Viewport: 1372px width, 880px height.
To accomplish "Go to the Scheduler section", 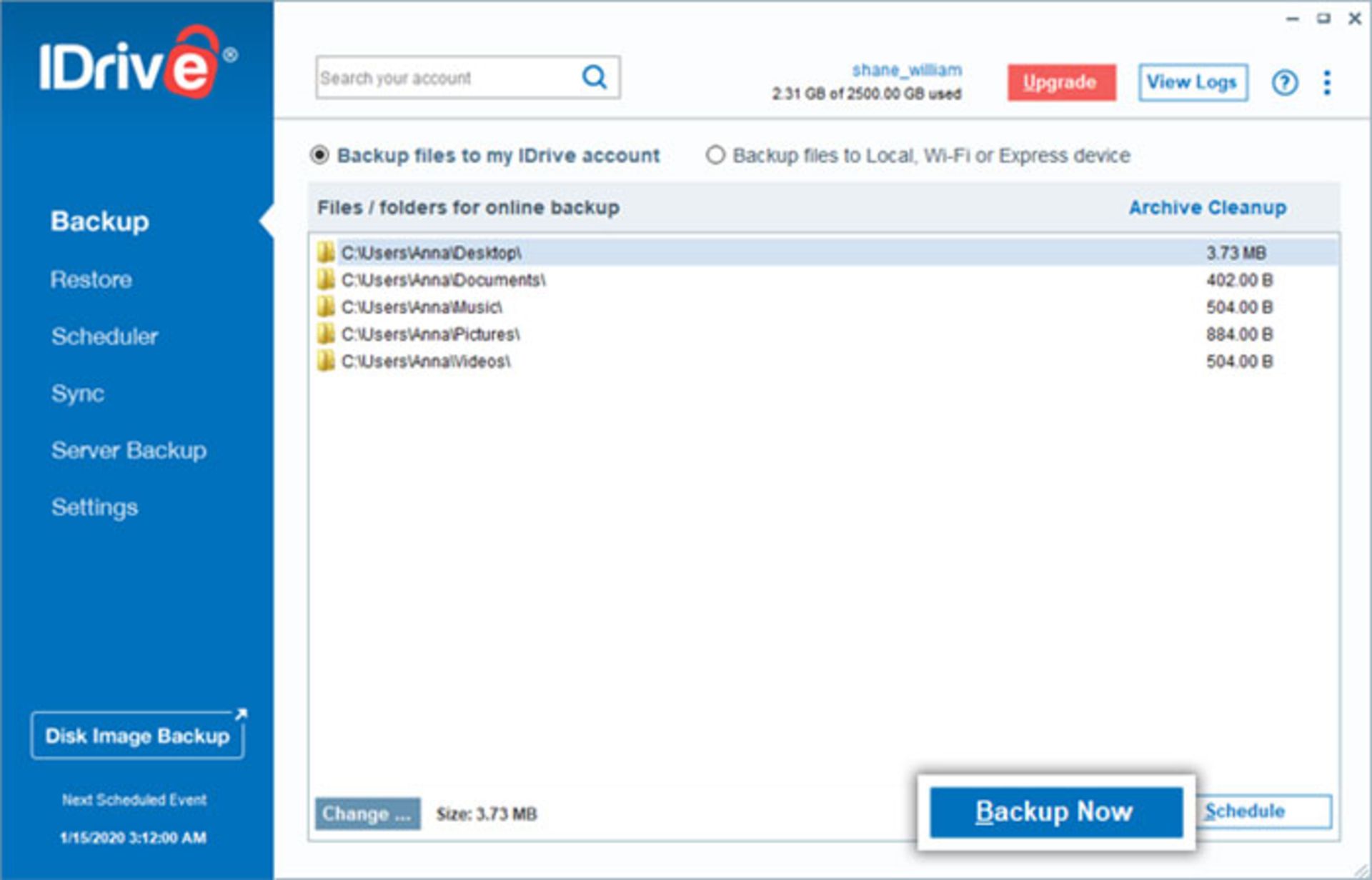I will point(104,336).
